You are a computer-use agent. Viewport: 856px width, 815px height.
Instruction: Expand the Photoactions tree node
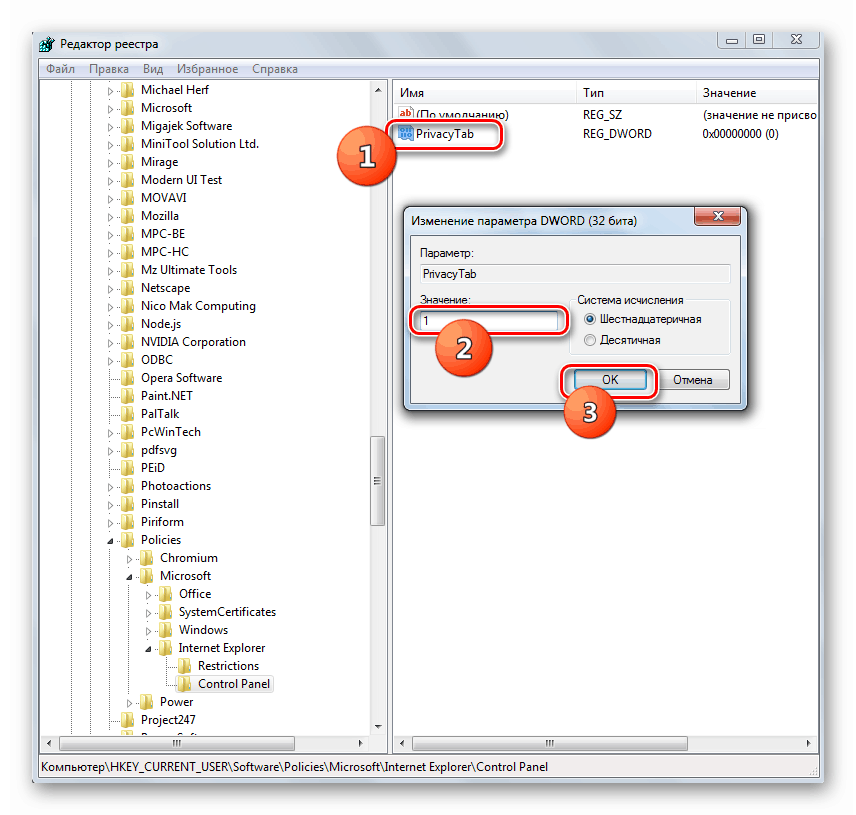pyautogui.click(x=110, y=487)
